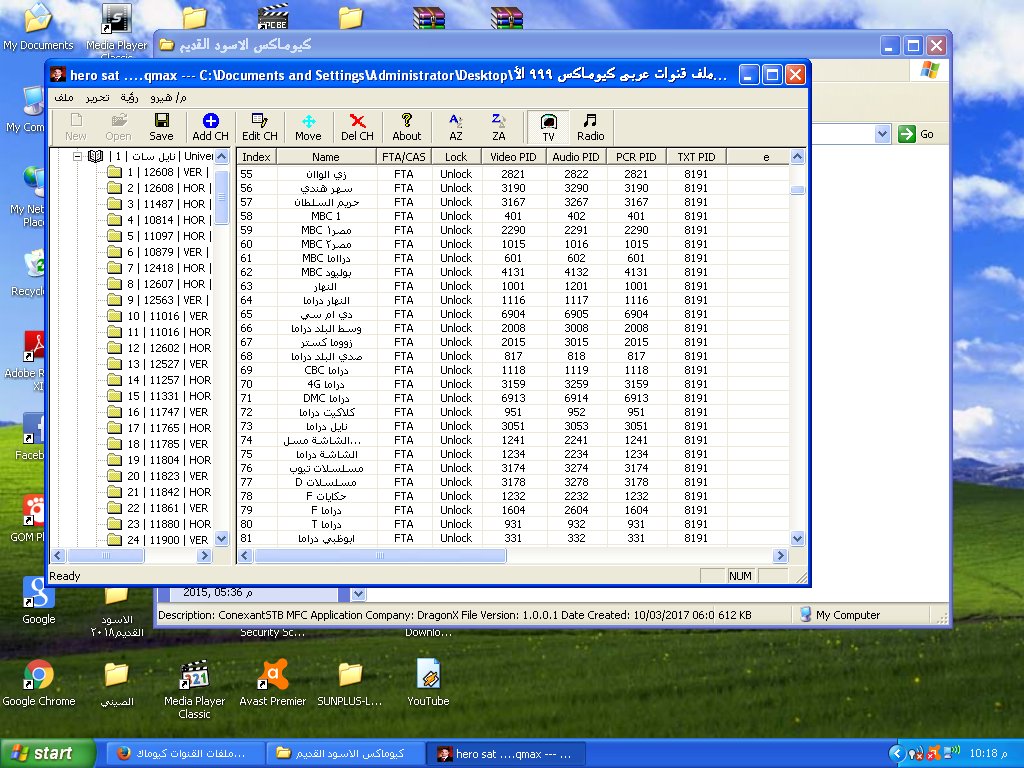Viewport: 1024px width, 768px height.
Task: Click the Lock column header
Action: 456,157
